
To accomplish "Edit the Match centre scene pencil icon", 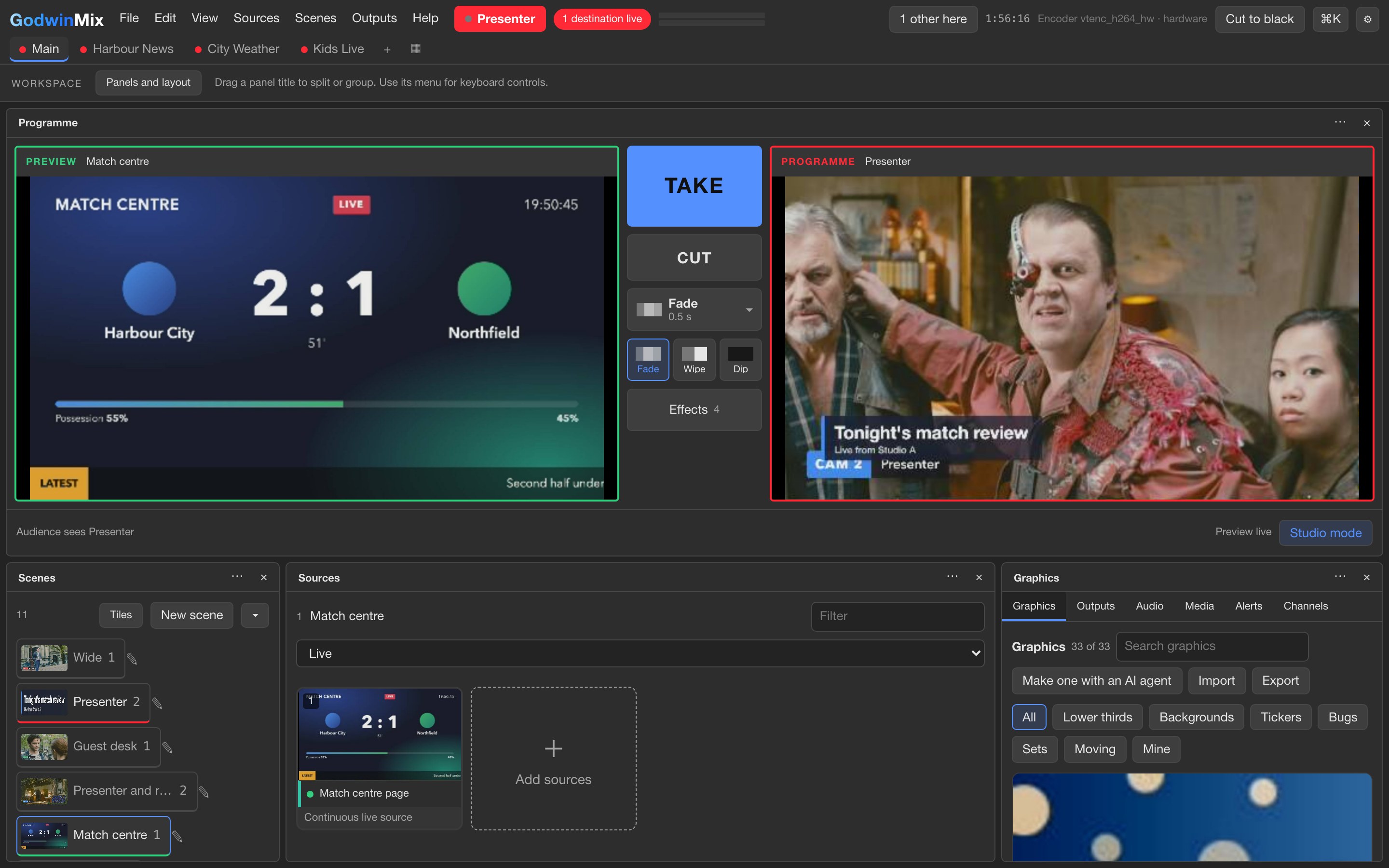I will pos(178,837).
